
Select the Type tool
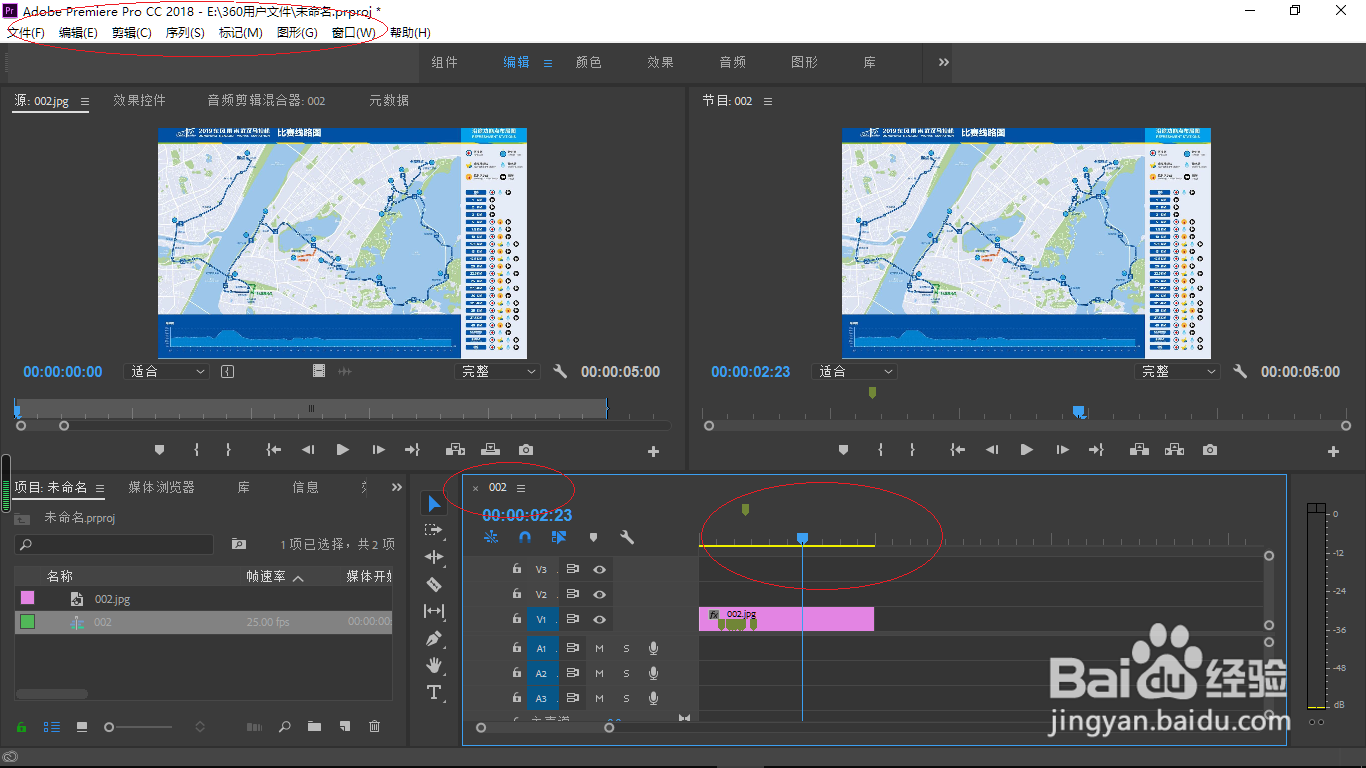pos(434,692)
